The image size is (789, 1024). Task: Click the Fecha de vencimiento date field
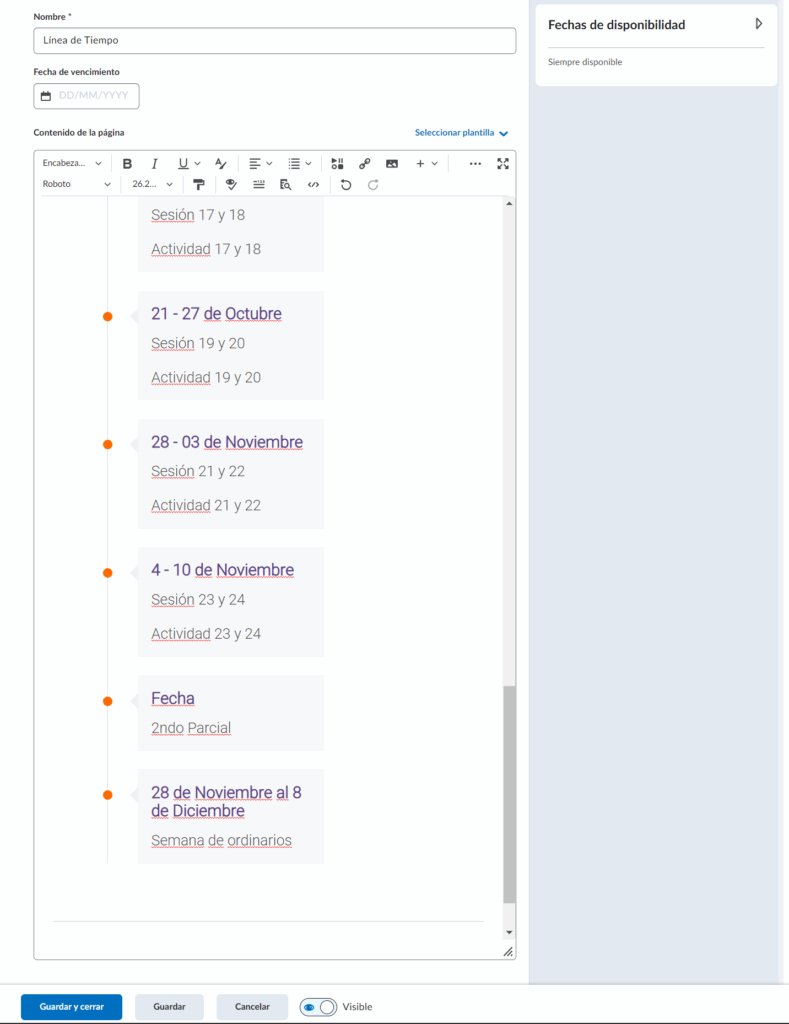[x=86, y=96]
